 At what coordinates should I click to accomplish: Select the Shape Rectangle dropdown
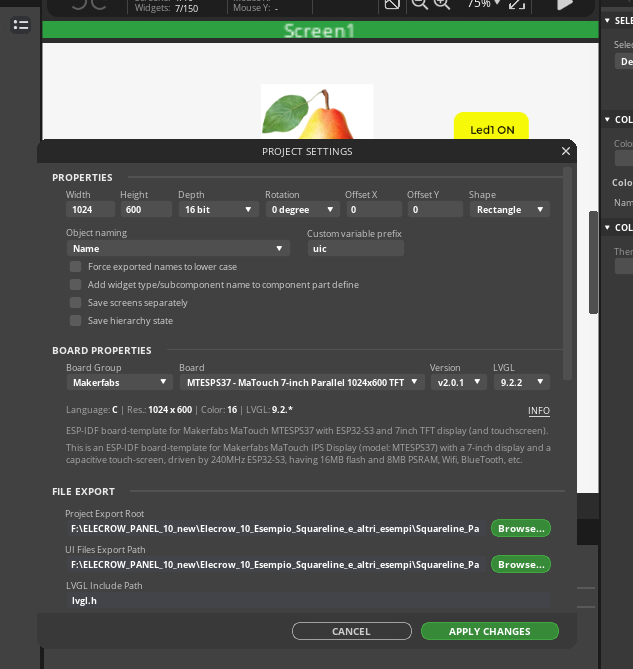pyautogui.click(x=509, y=210)
